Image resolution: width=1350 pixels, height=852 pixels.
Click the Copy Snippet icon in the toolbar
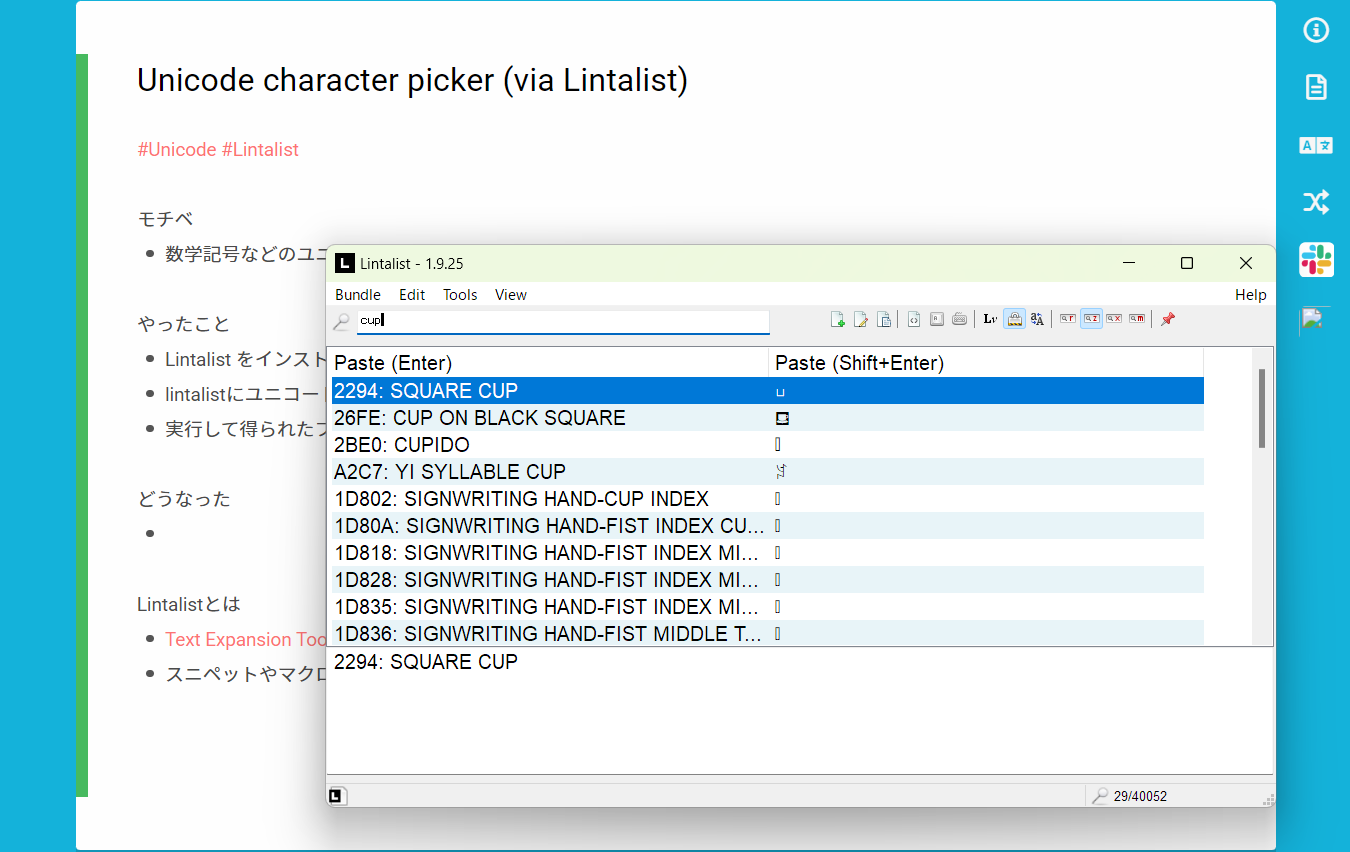884,319
